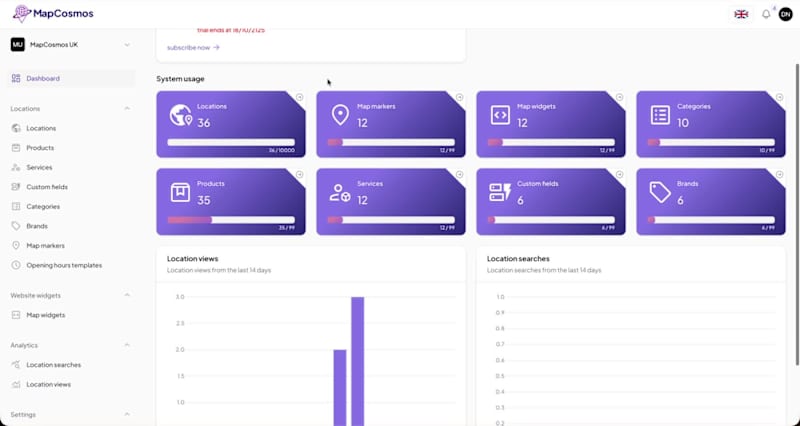The width and height of the screenshot is (800, 426).
Task: Click the tag icon on Brands card
Action: click(x=660, y=193)
